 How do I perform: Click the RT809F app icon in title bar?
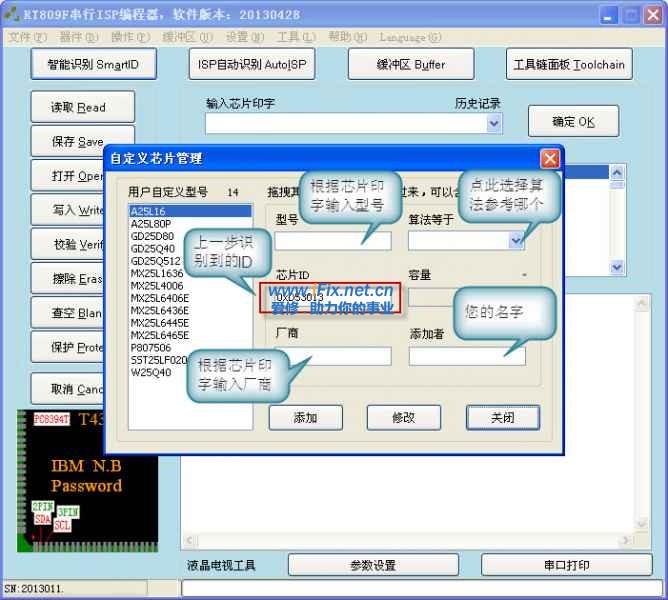pos(12,14)
